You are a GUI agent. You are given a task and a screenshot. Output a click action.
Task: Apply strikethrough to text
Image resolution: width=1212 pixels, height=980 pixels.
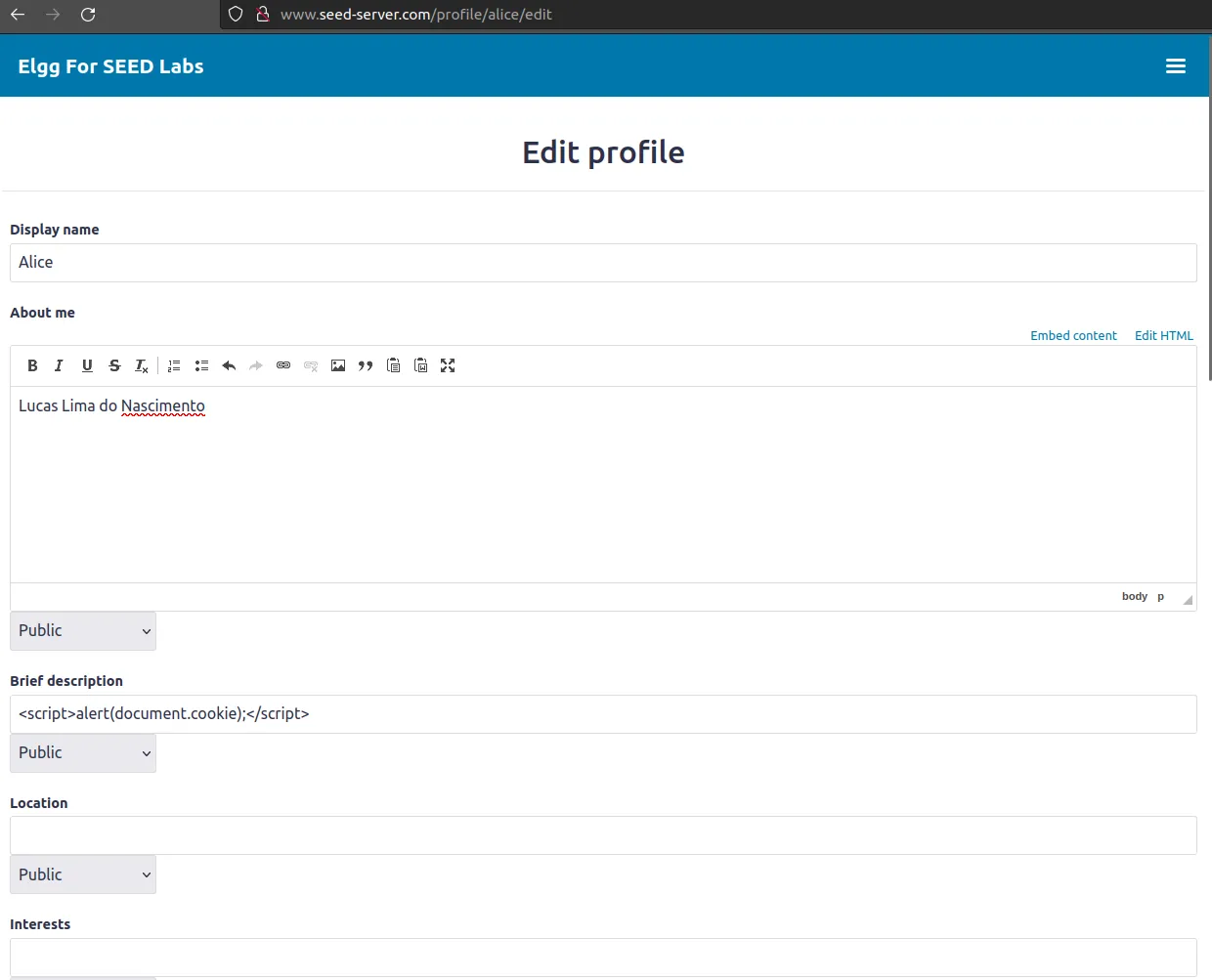point(114,365)
